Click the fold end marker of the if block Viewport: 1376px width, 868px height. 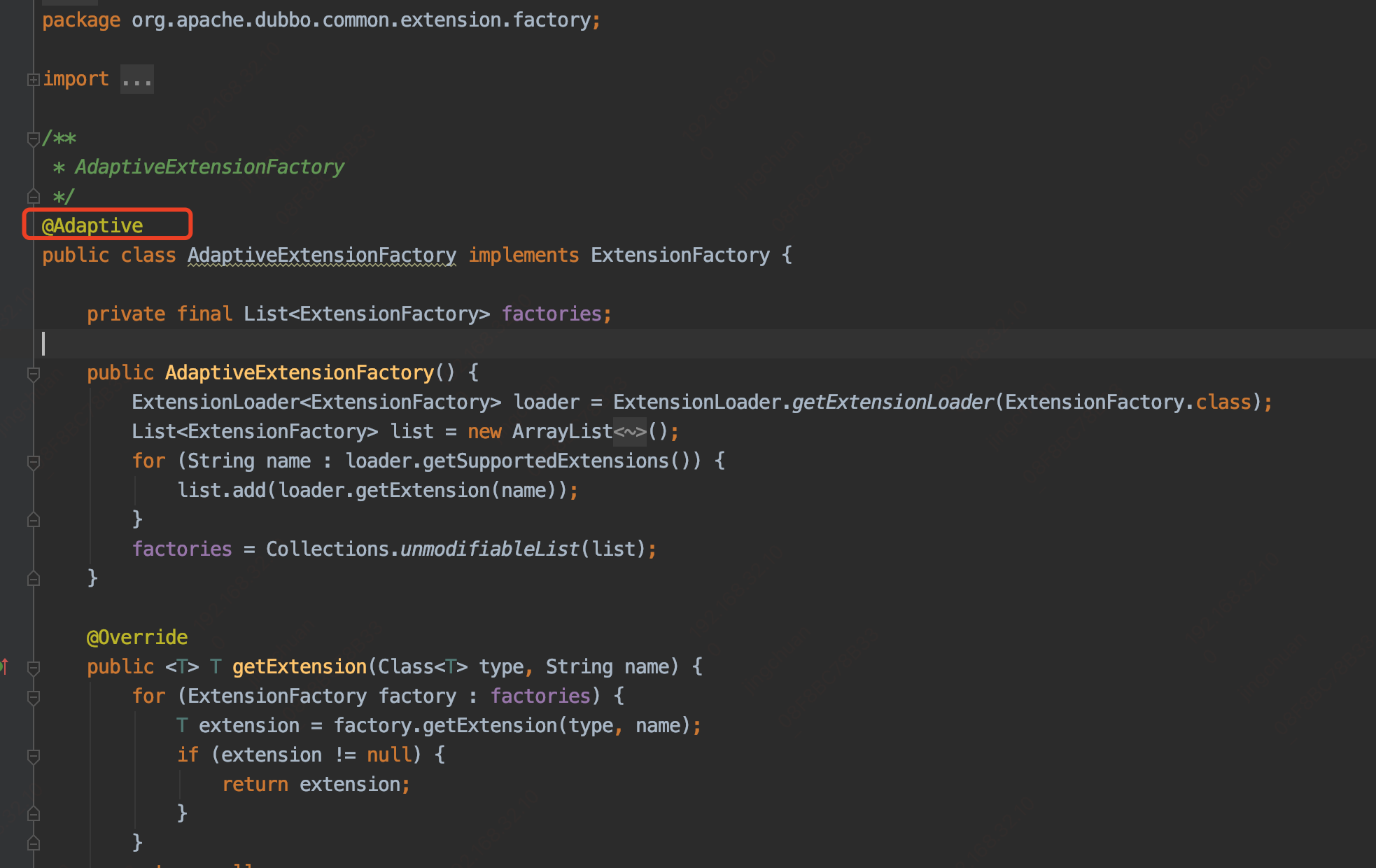click(33, 814)
